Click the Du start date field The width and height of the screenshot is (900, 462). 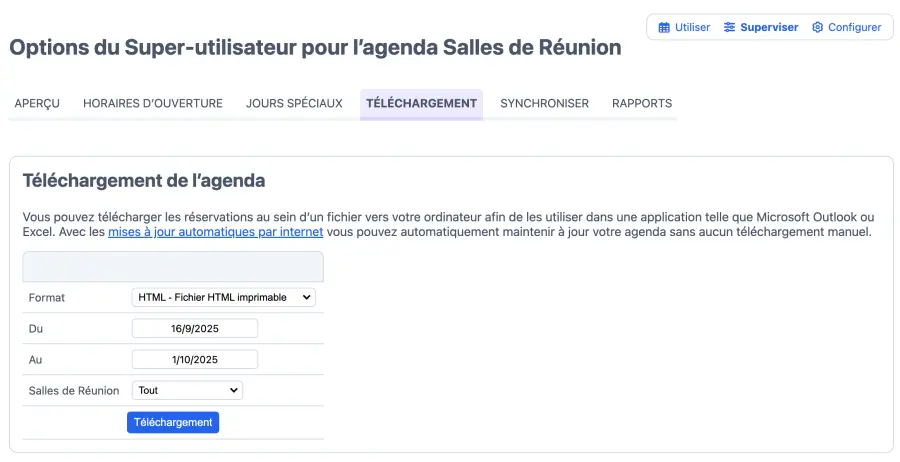click(x=194, y=328)
